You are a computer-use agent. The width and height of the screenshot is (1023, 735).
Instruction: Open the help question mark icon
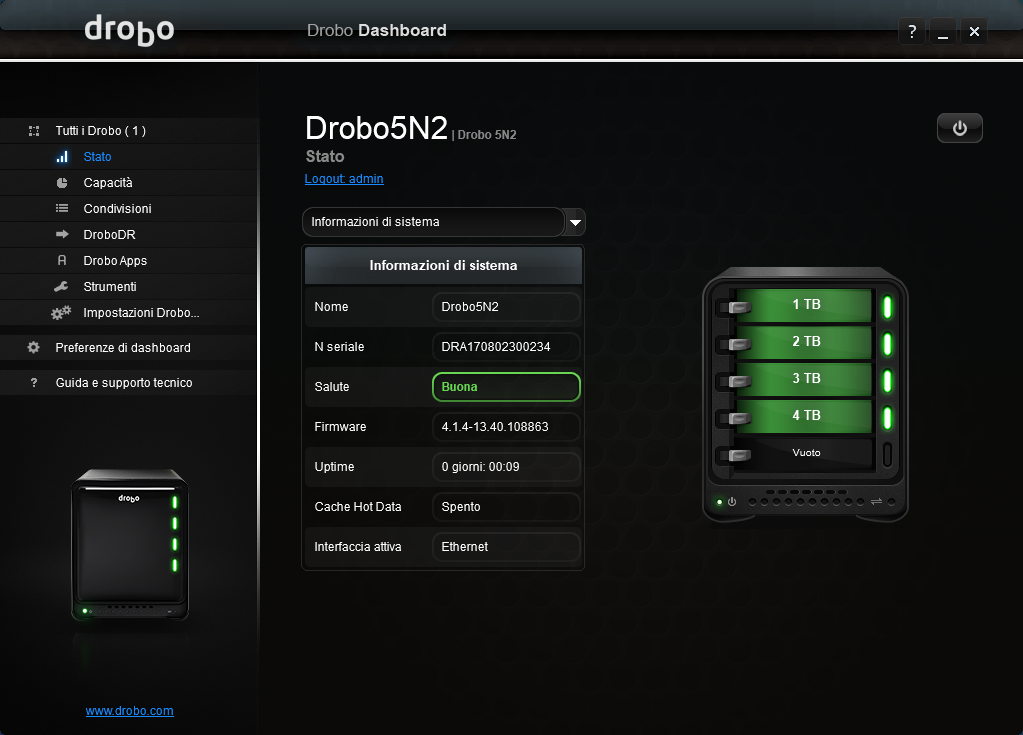pos(911,32)
